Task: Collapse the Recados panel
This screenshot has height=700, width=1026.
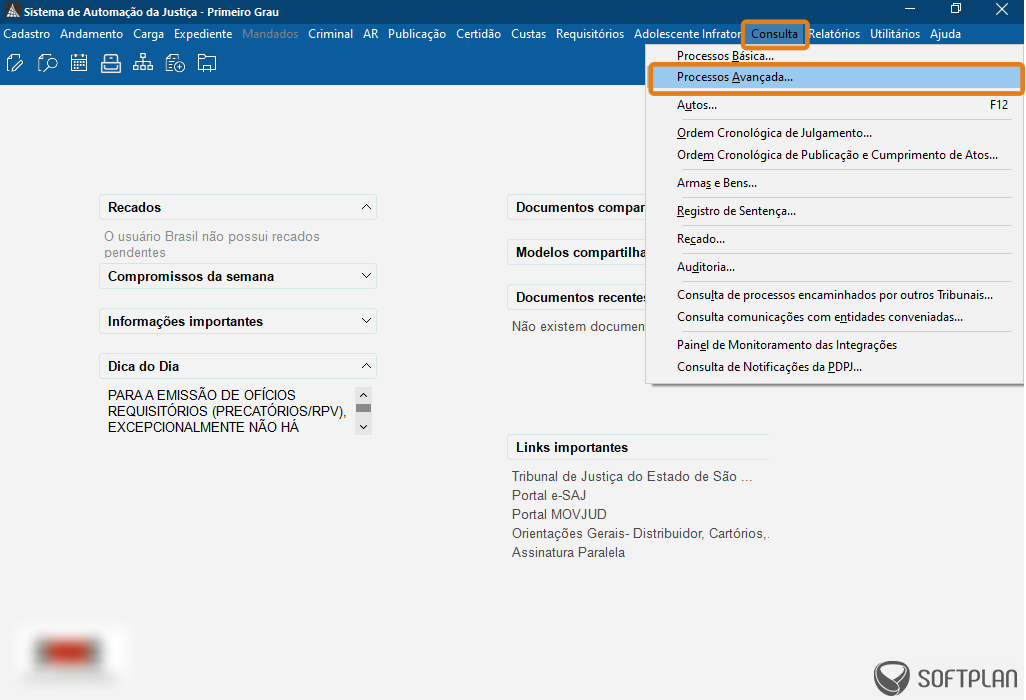Action: [x=366, y=207]
